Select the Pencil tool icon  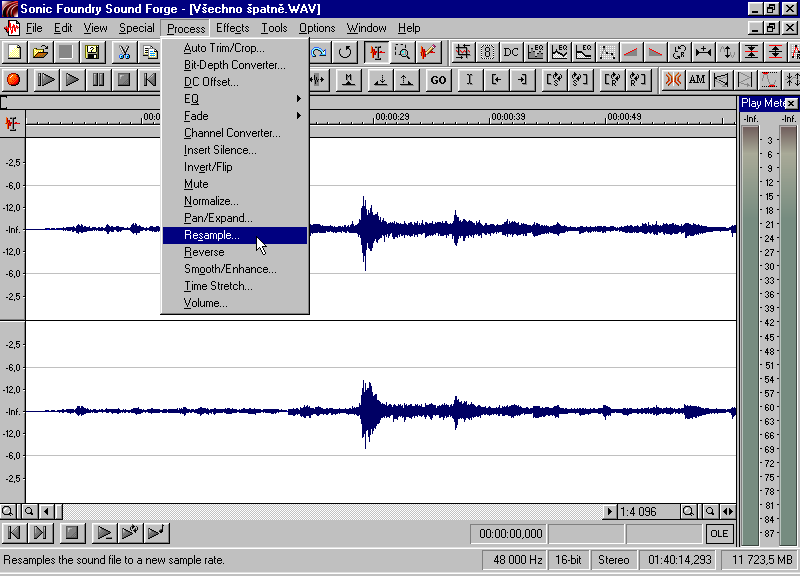point(428,52)
